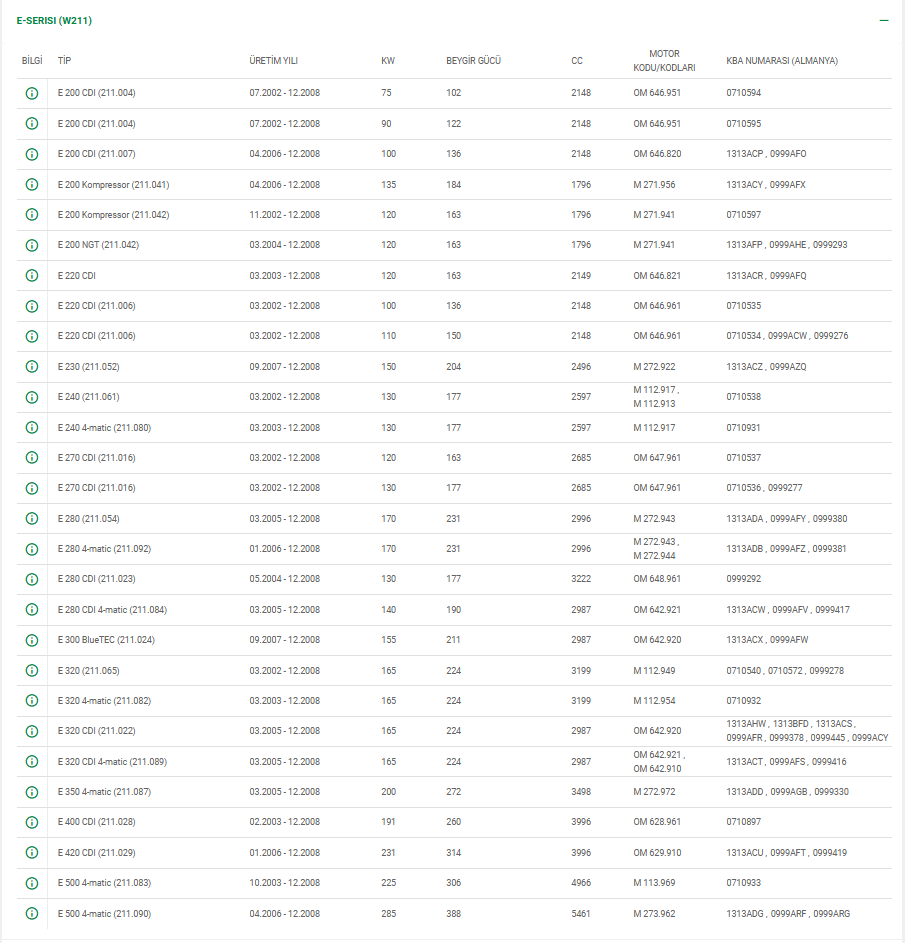The width and height of the screenshot is (905, 943).
Task: Click the KBA NUMARASI (ALMANYA) column header
Action: 782,61
